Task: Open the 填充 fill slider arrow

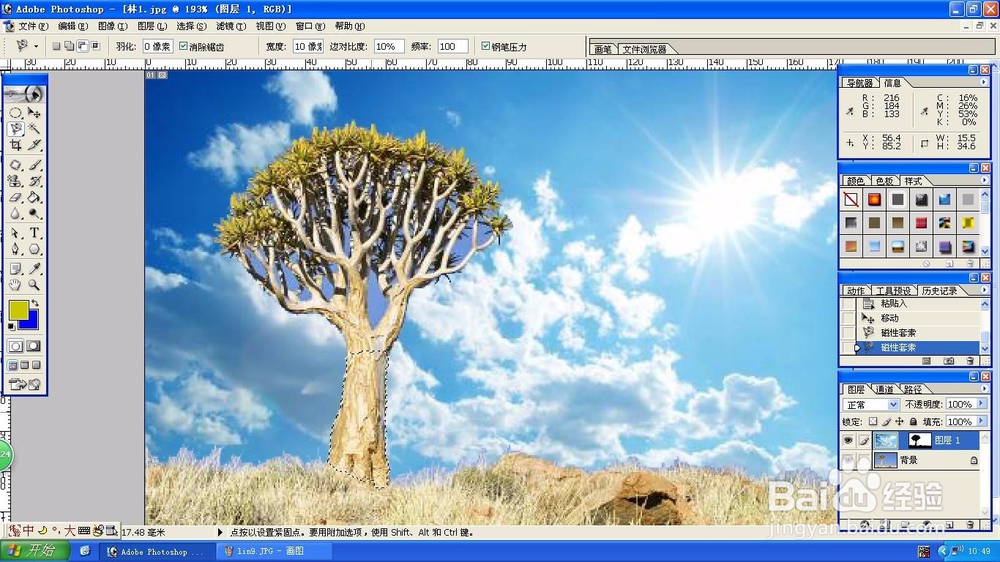Action: [982, 422]
